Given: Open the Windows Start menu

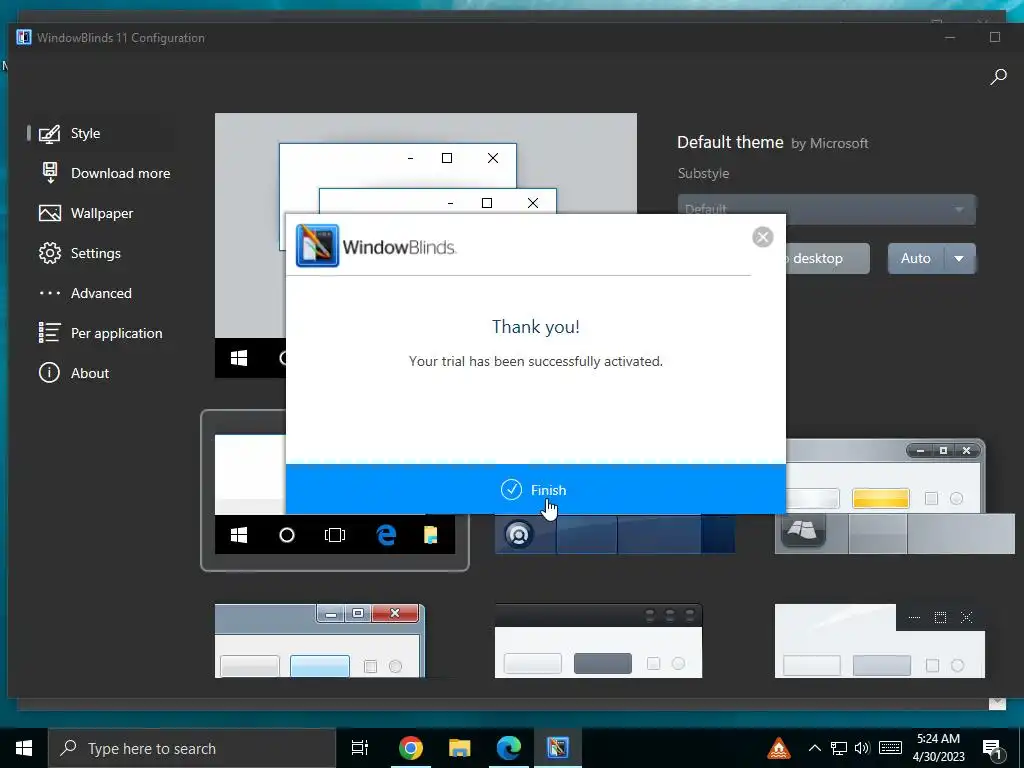Looking at the screenshot, I should click(24, 748).
